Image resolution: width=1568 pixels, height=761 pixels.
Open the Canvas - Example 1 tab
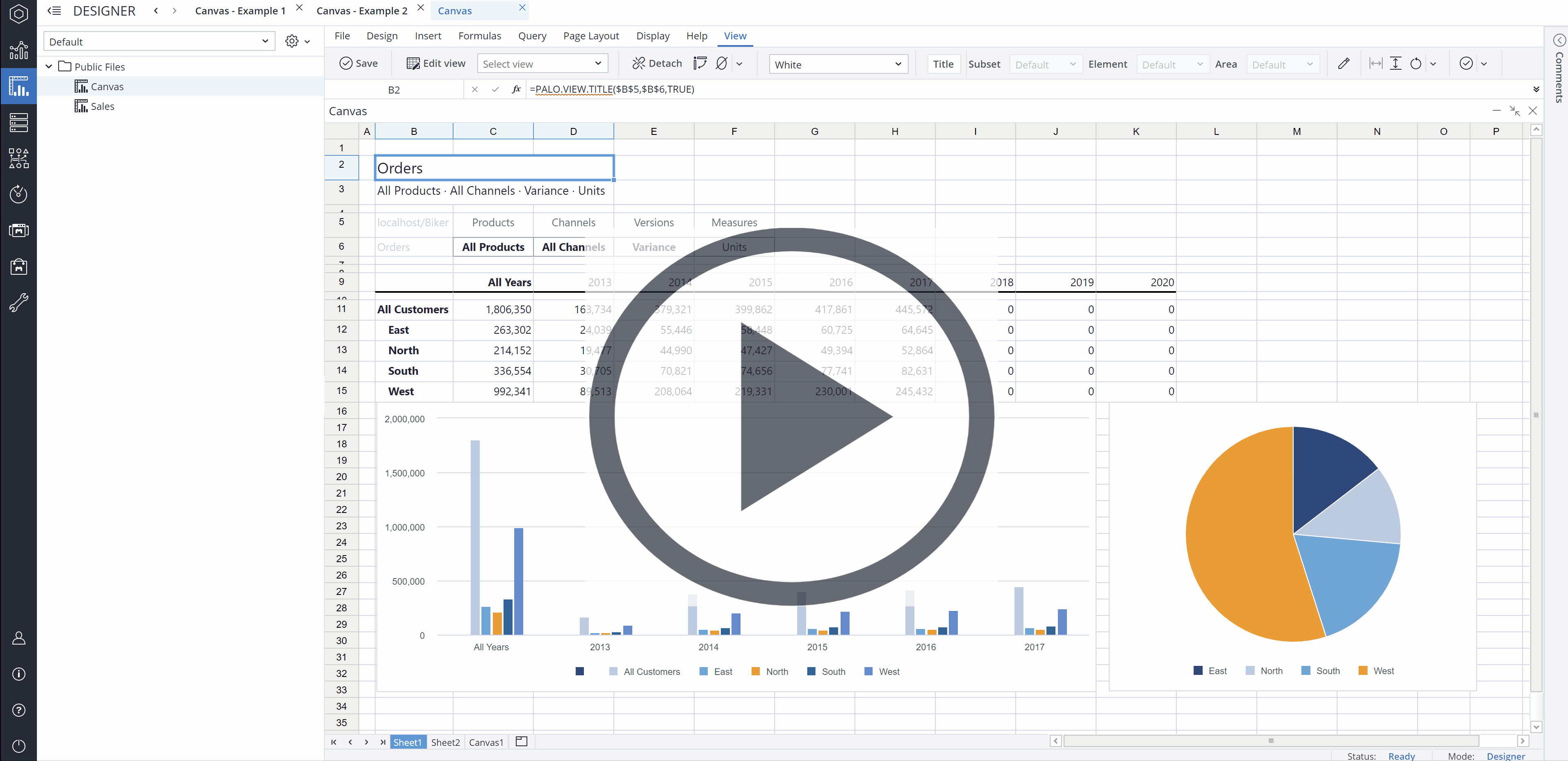[x=240, y=10]
